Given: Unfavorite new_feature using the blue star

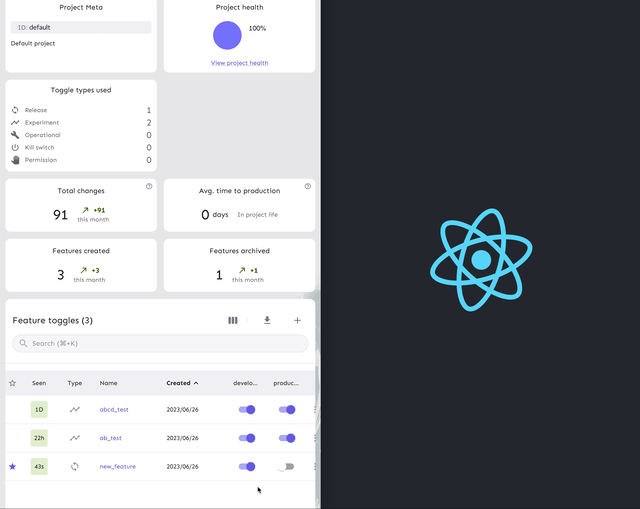Looking at the screenshot, I should tap(13, 466).
